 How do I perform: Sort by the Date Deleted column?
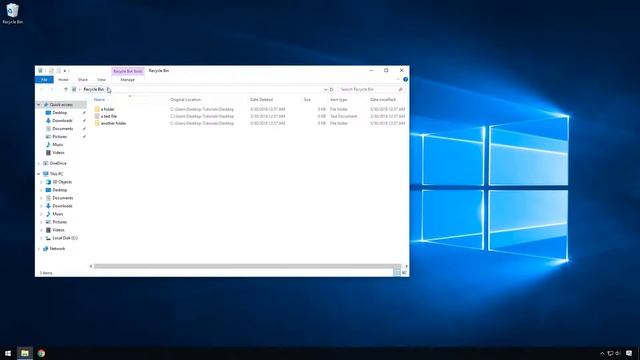(262, 100)
